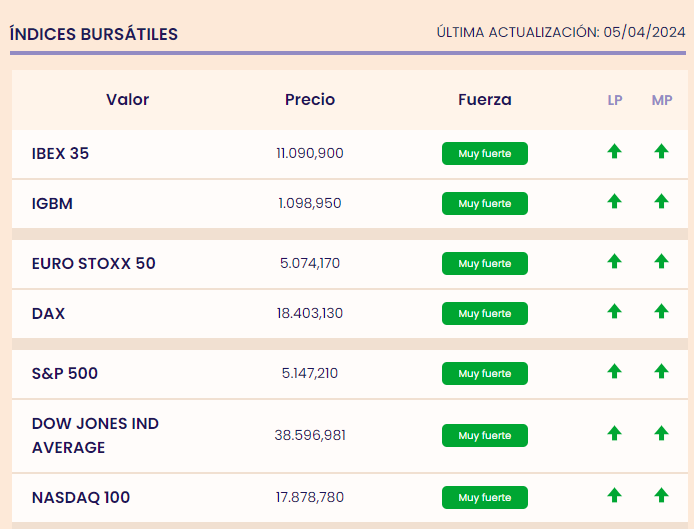Open the IBEX 35 index link
Viewport: 694px width, 529px height.
[x=60, y=154]
